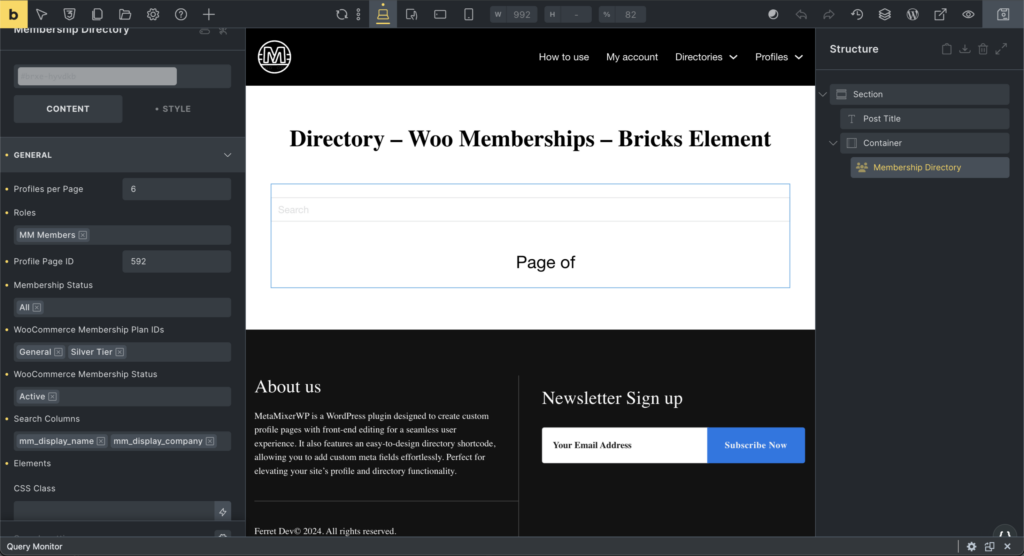Open the builder settings gear icon
The image size is (1024, 556).
pyautogui.click(x=153, y=15)
